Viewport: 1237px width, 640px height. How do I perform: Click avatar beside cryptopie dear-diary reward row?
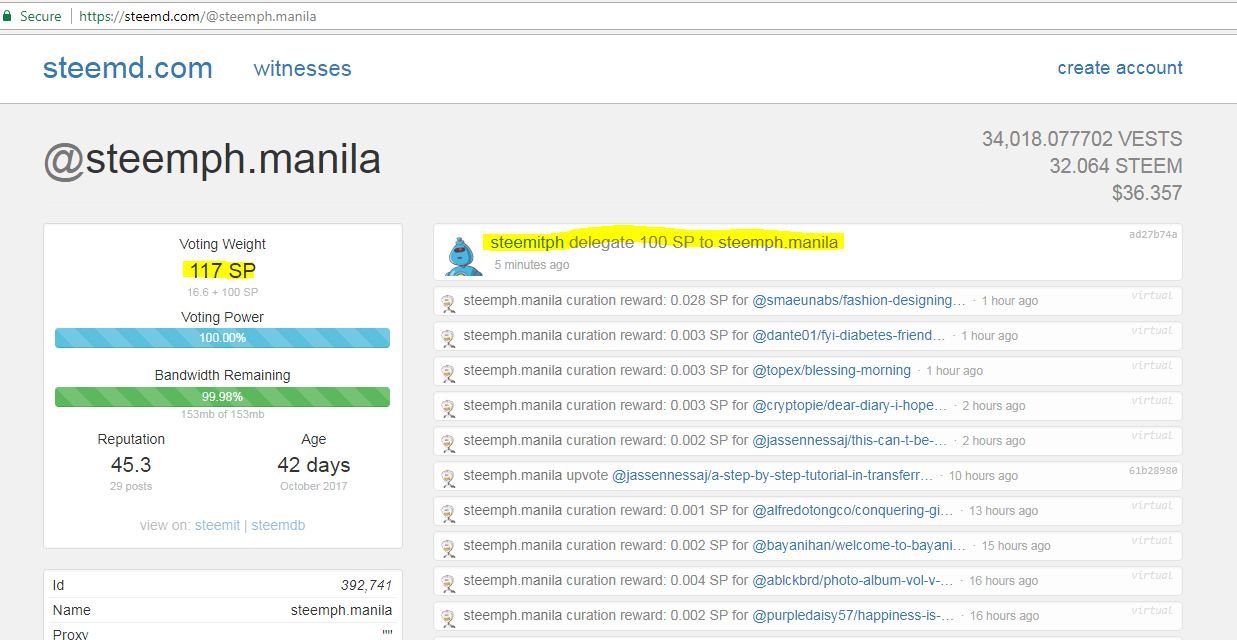(x=449, y=406)
